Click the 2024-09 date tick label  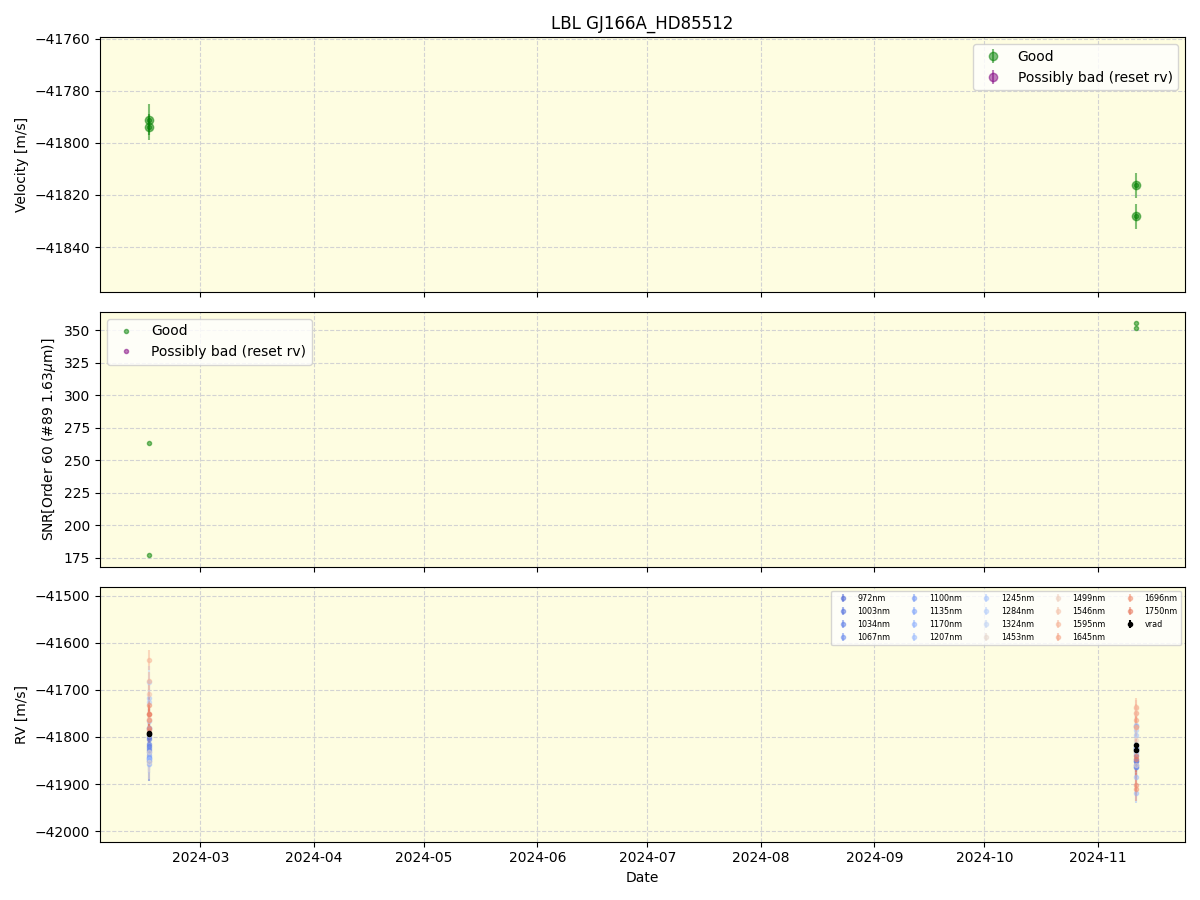874,858
